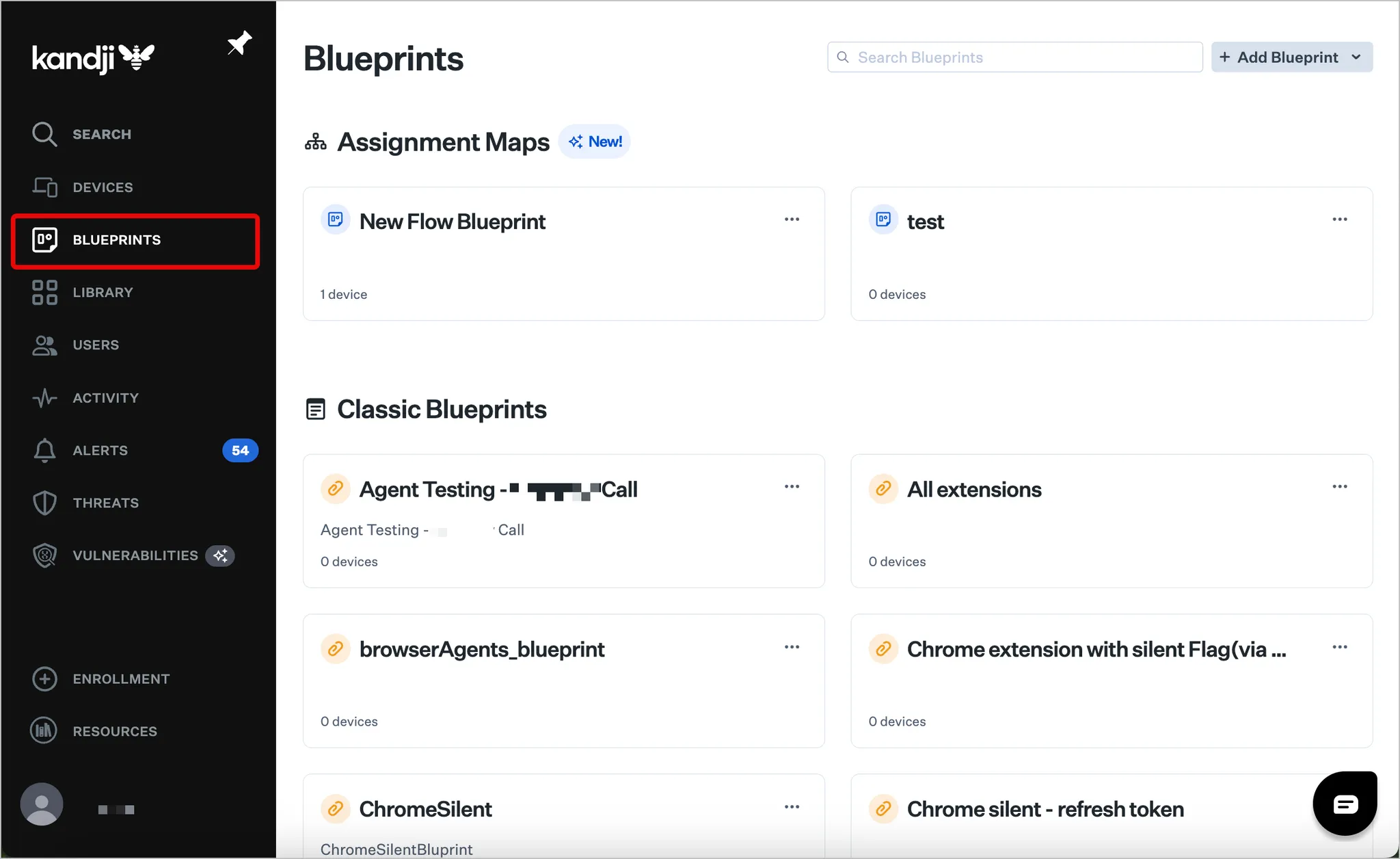The width and height of the screenshot is (1400, 859).
Task: Click the user avatar icon
Action: click(x=42, y=804)
